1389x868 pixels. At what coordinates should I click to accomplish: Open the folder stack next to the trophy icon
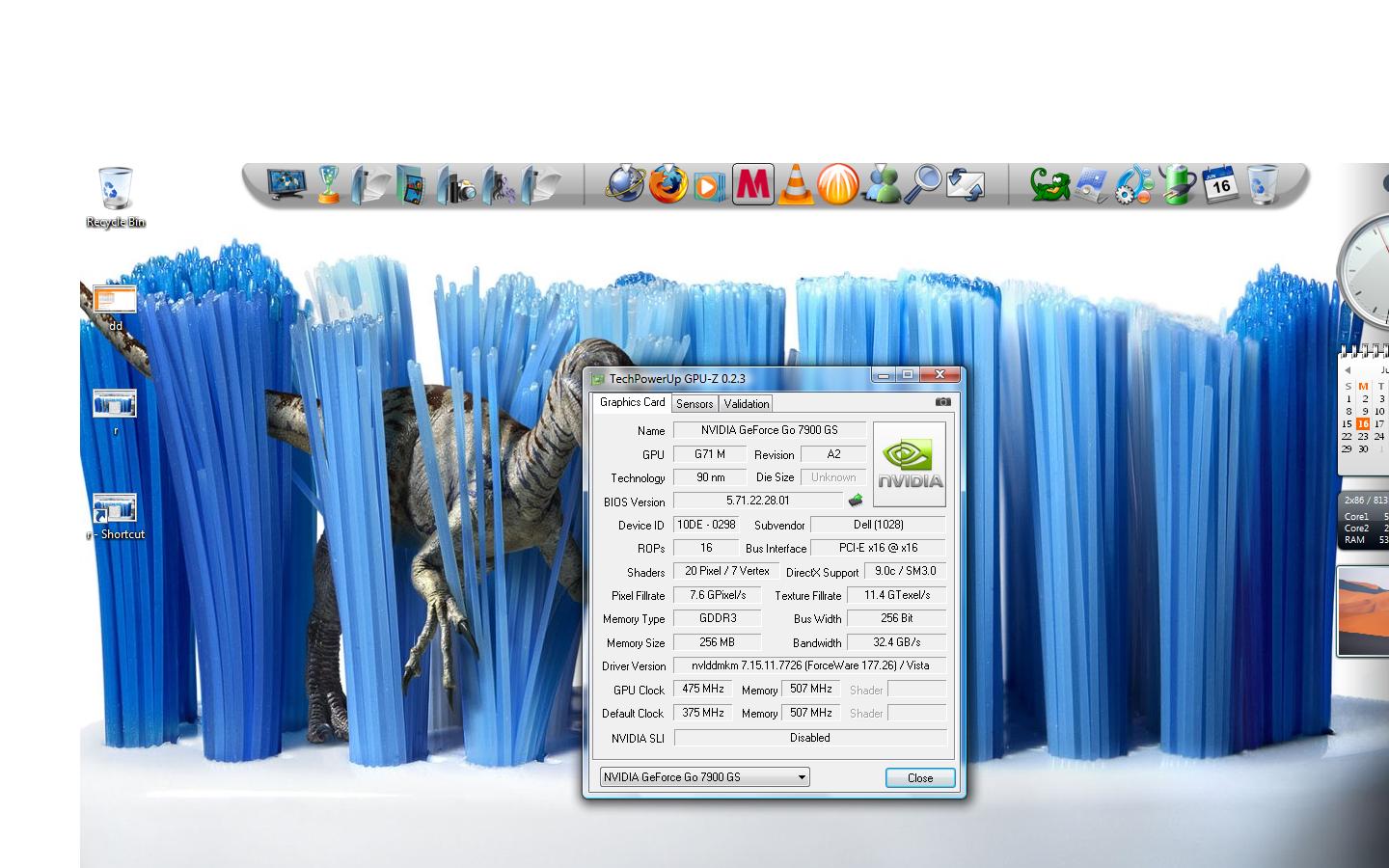(x=370, y=184)
